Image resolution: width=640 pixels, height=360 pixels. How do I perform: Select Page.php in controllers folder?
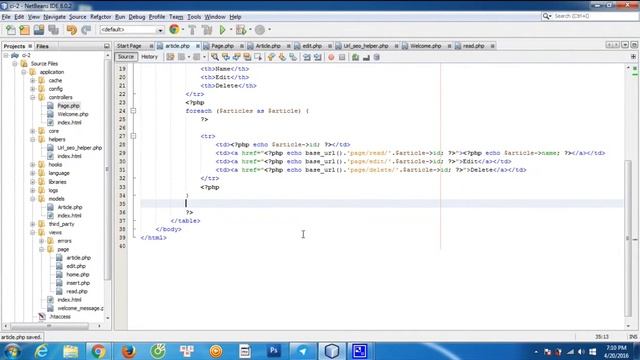pos(68,106)
